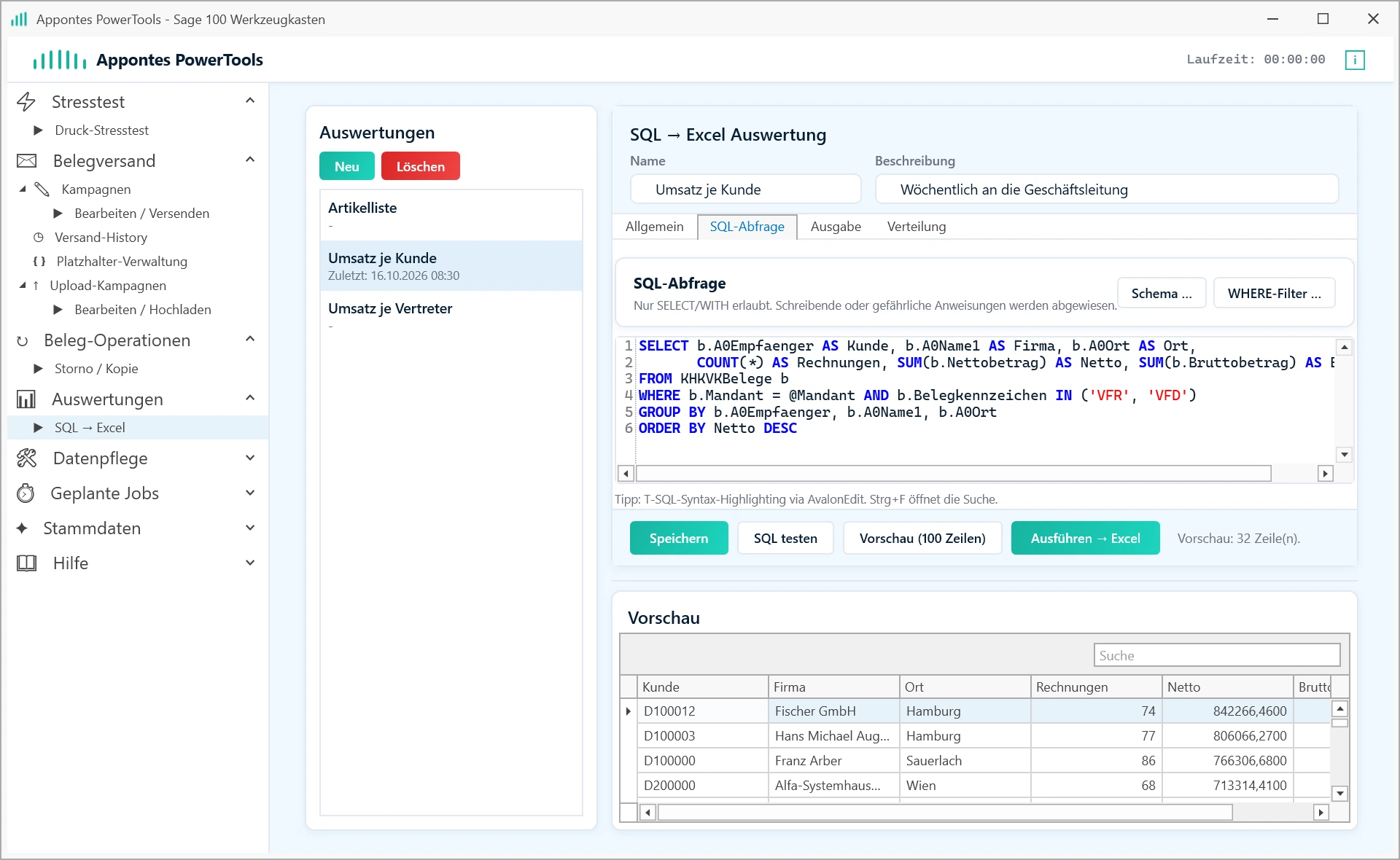Expand the Datenpflege section chevron
The width and height of the screenshot is (1400, 860).
250,458
